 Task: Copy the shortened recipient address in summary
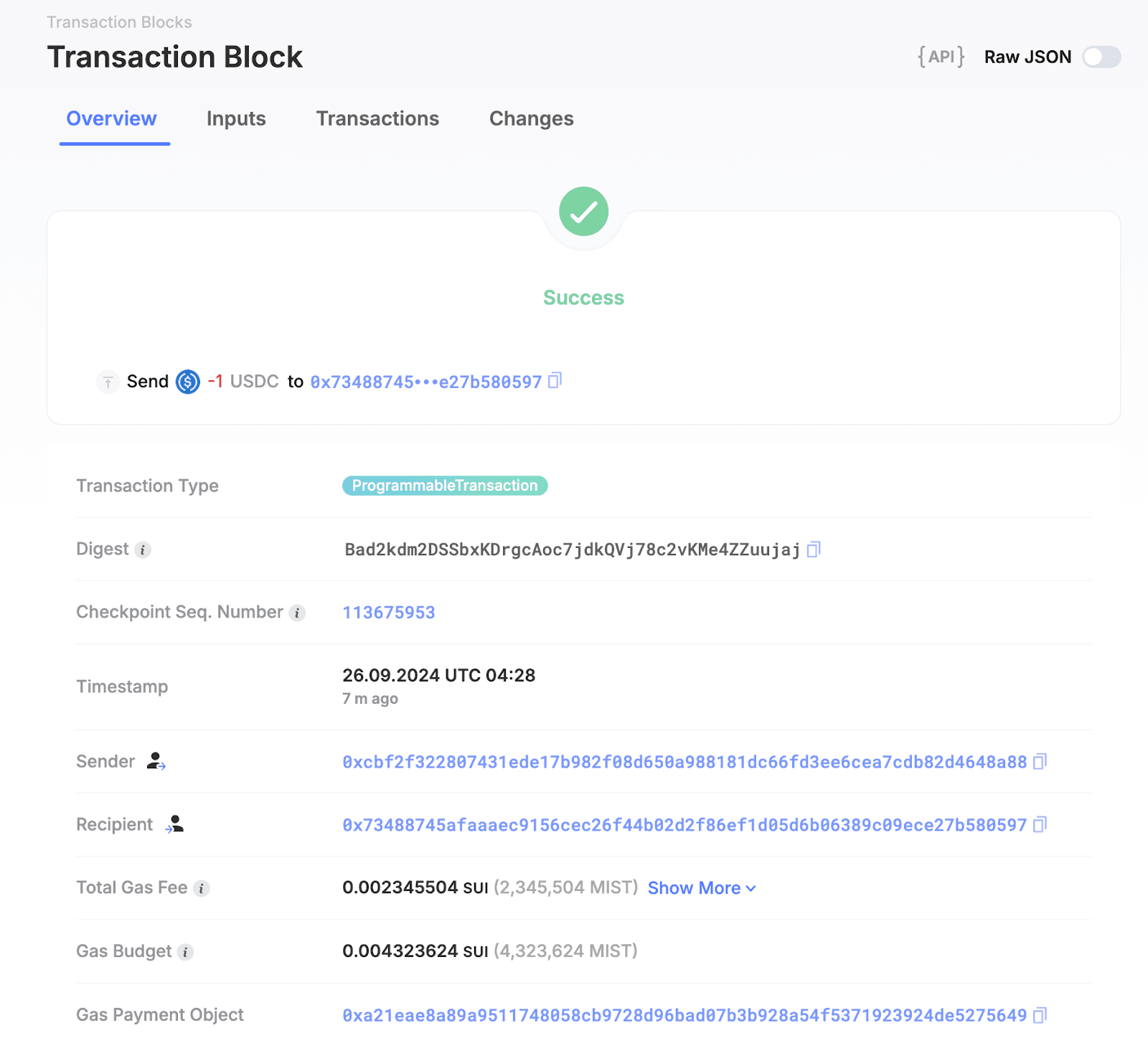[555, 381]
